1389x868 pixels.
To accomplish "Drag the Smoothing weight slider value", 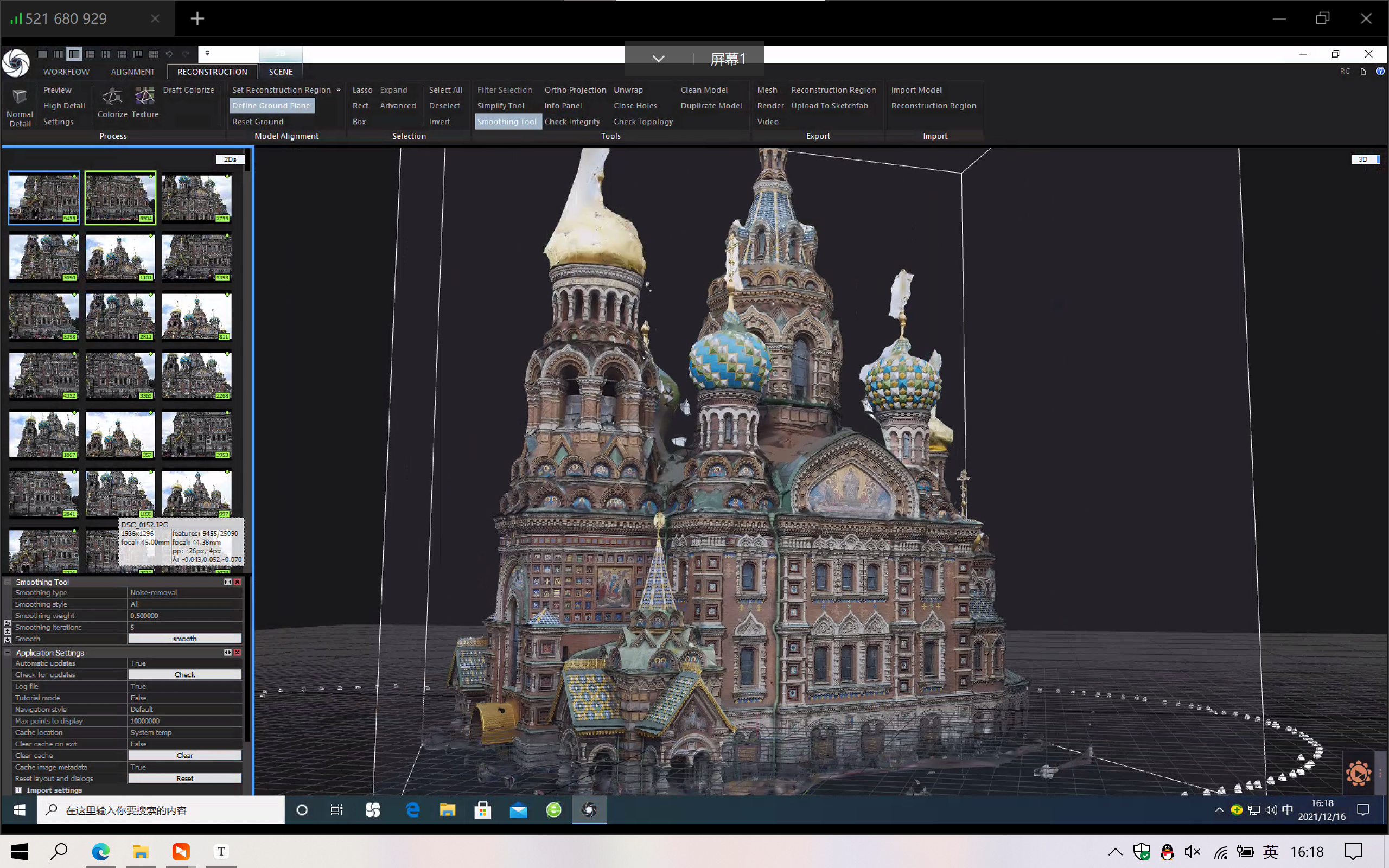I will click(183, 615).
